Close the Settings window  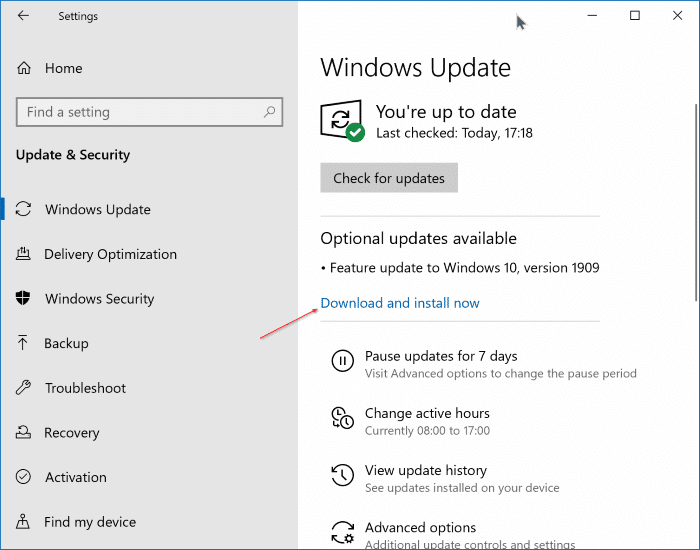tap(677, 16)
